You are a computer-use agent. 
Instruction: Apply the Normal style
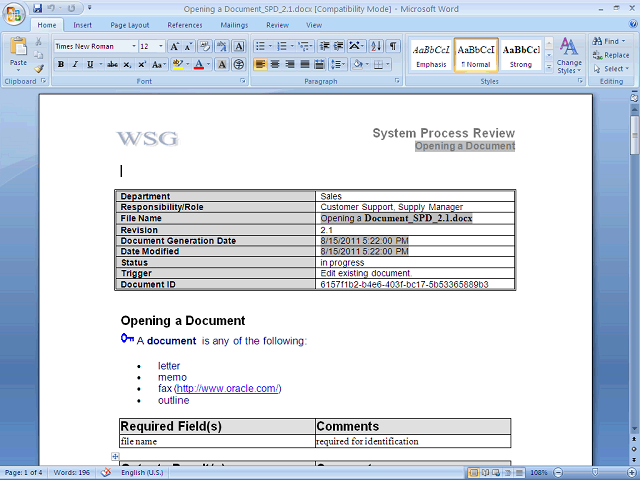476,55
